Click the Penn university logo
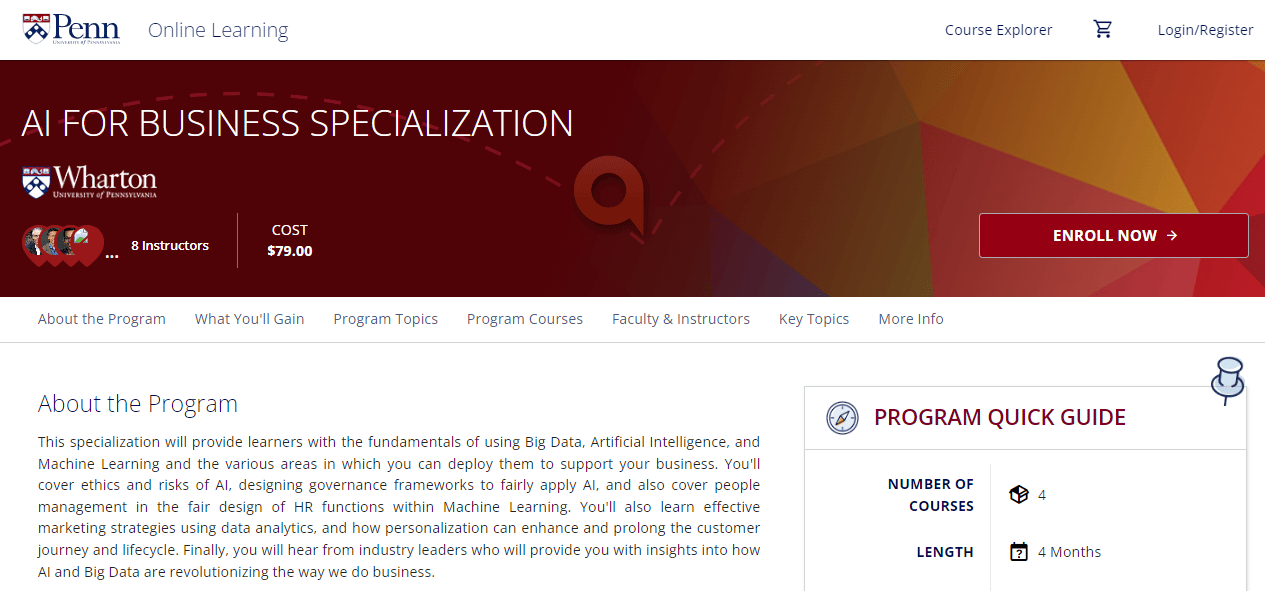1265x591 pixels. click(71, 29)
